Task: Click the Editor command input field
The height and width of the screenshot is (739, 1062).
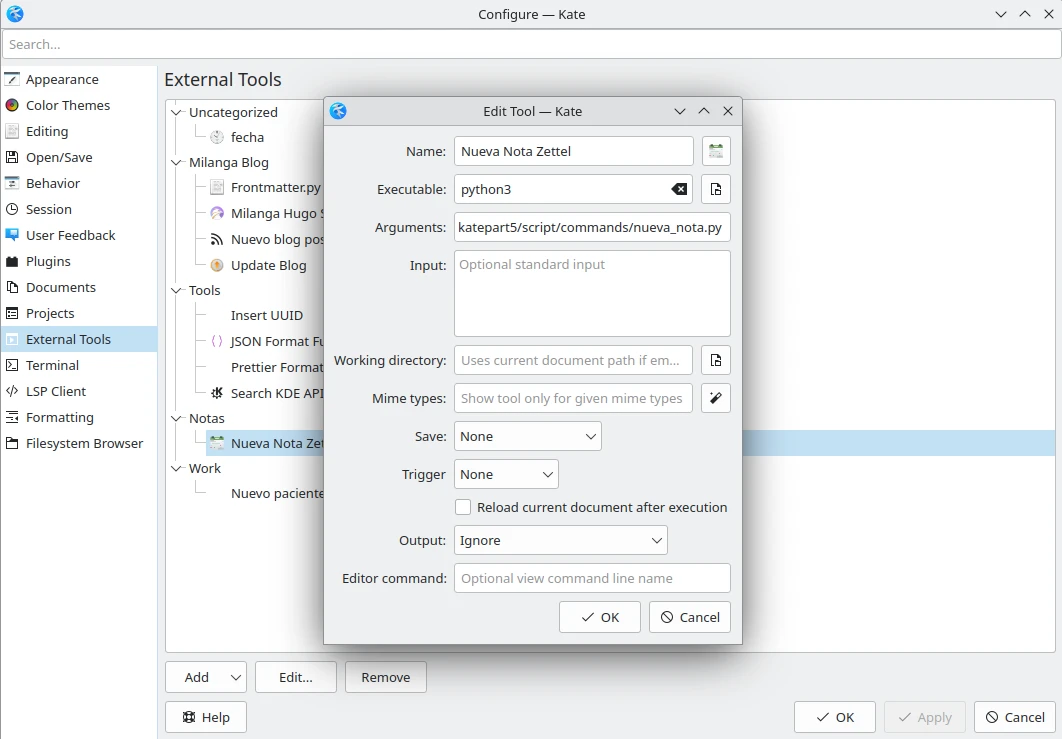Action: click(592, 578)
